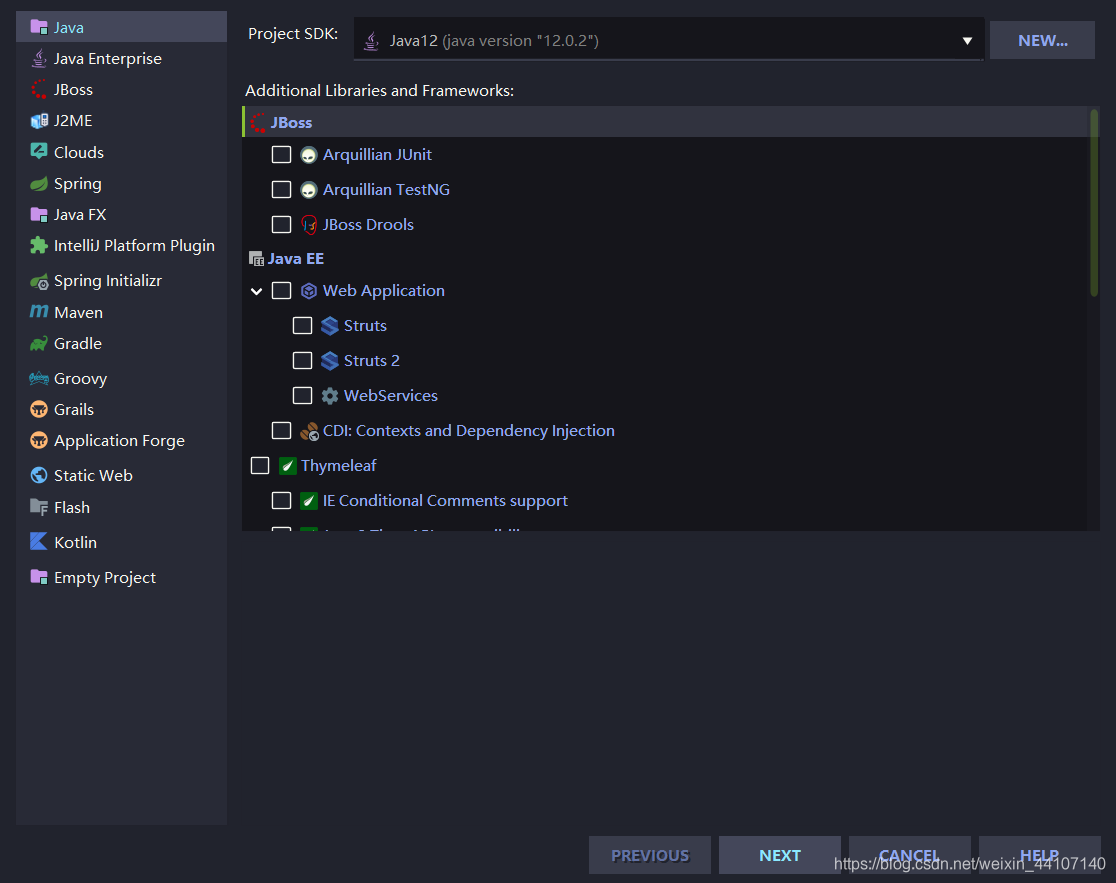The width and height of the screenshot is (1116, 883).
Task: Select Gradle project type
Action: (121, 344)
